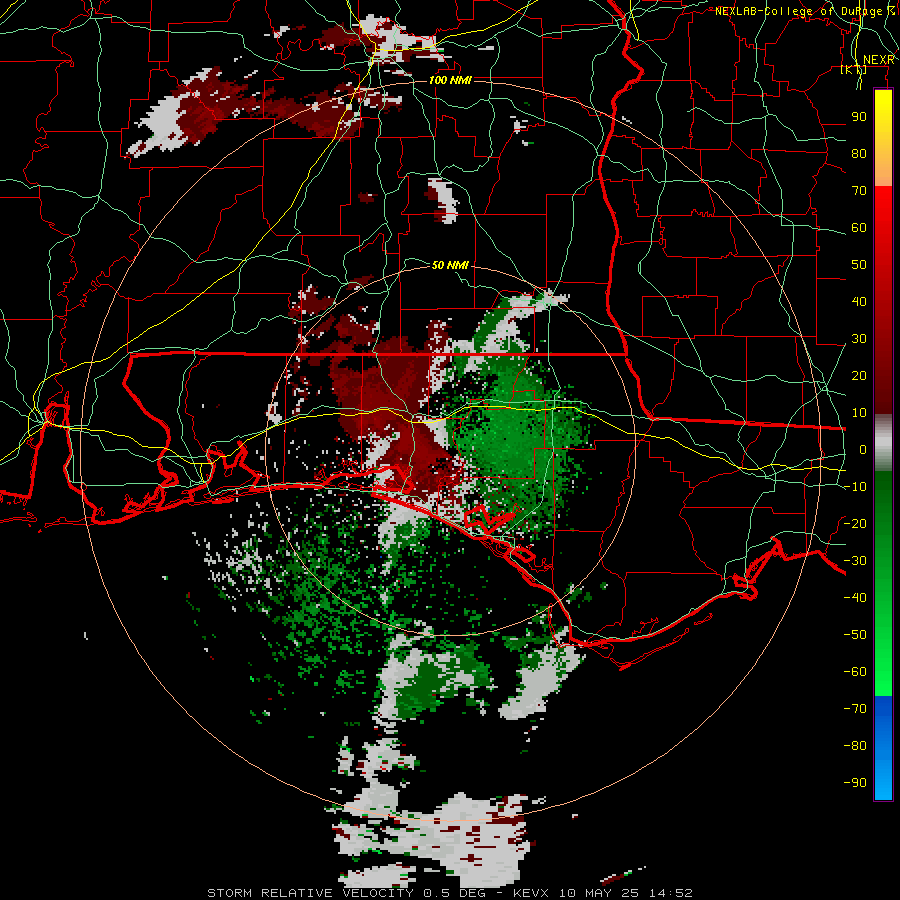Select the positive 10 knot scale label
900x900 pixels.
pyautogui.click(x=859, y=413)
